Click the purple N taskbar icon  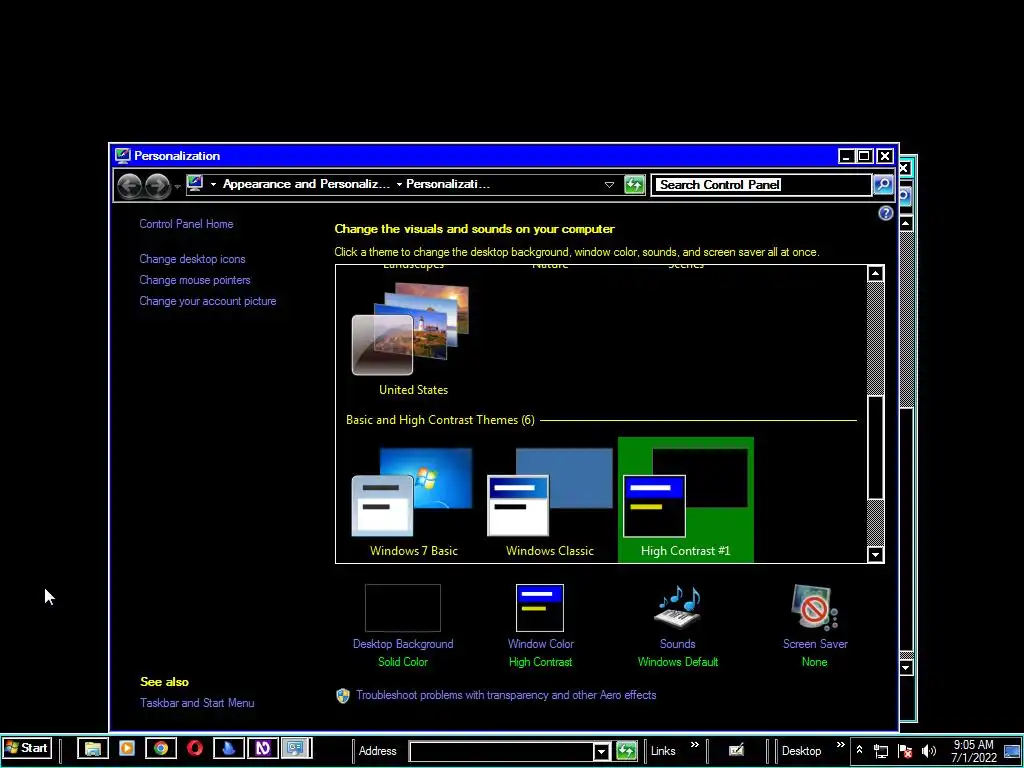263,748
